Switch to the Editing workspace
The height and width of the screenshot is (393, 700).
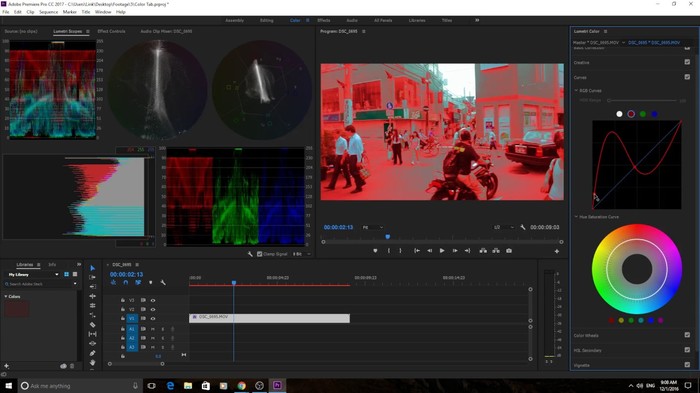coord(267,21)
